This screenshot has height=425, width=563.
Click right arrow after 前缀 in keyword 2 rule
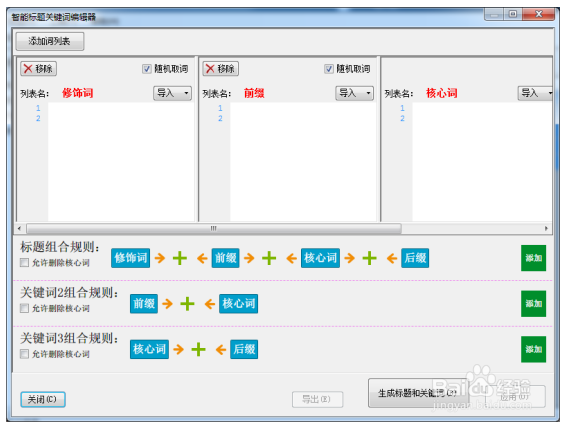(167, 304)
